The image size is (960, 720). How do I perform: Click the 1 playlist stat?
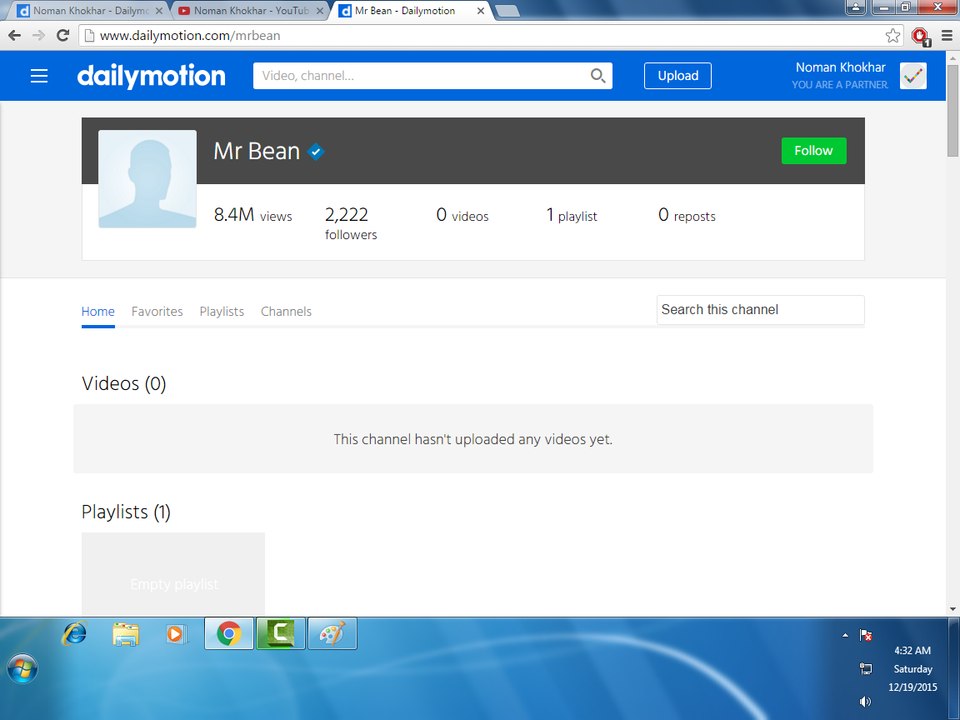pos(571,215)
